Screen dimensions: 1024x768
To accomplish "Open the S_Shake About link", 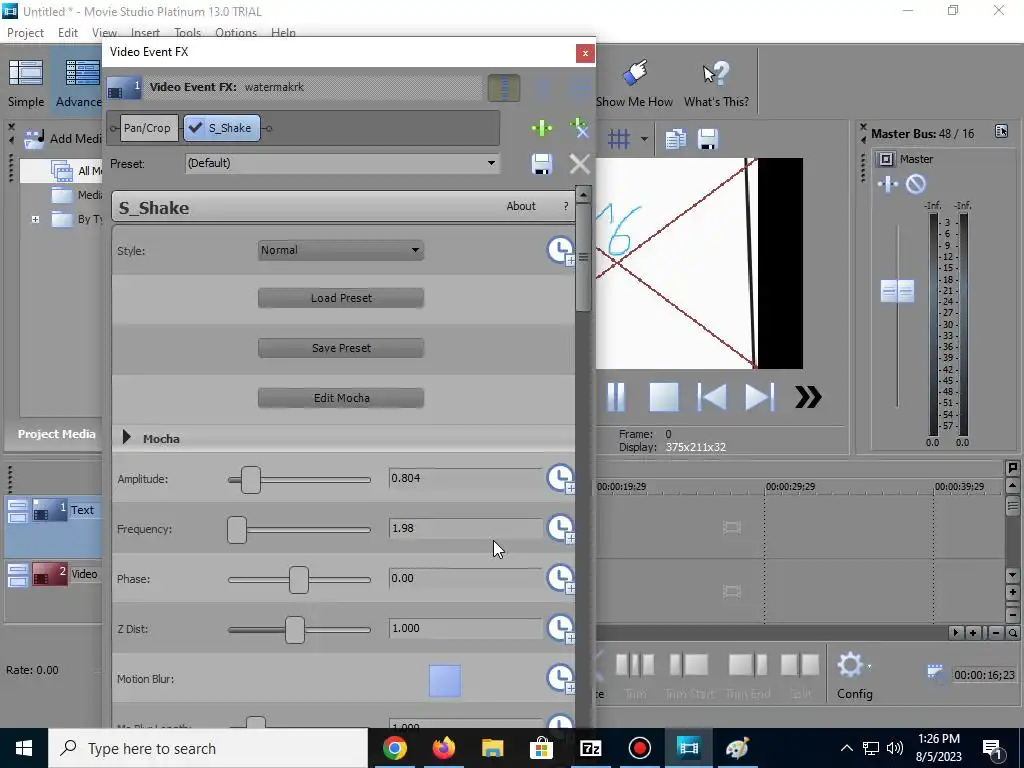I will pyautogui.click(x=520, y=206).
